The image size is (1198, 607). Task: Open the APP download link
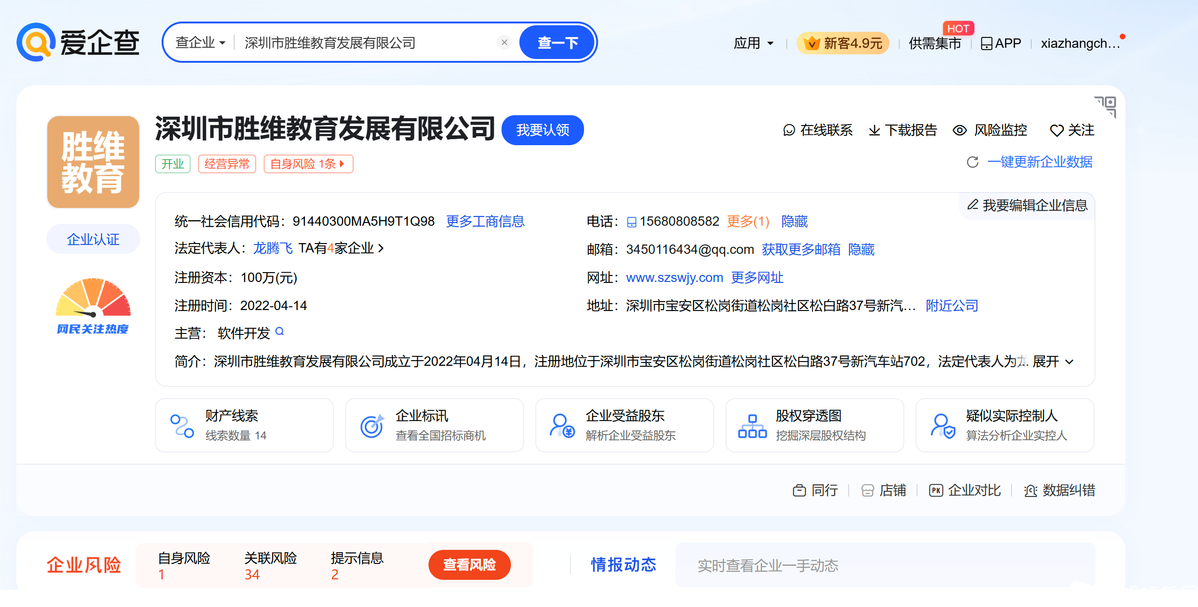click(x=1001, y=44)
